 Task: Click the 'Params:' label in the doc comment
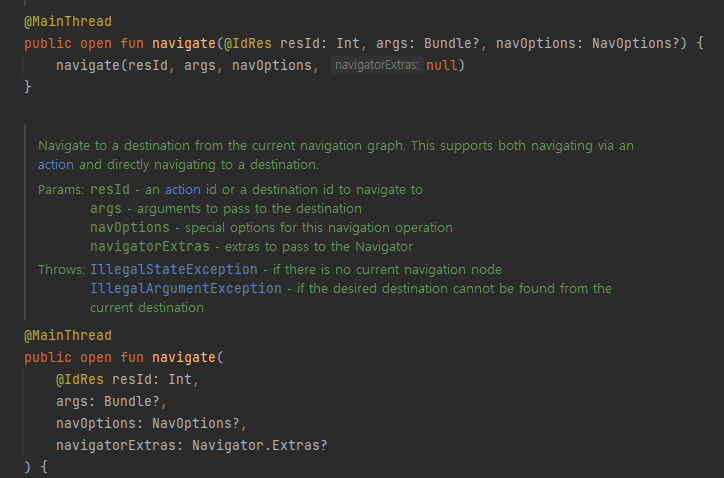pos(61,190)
